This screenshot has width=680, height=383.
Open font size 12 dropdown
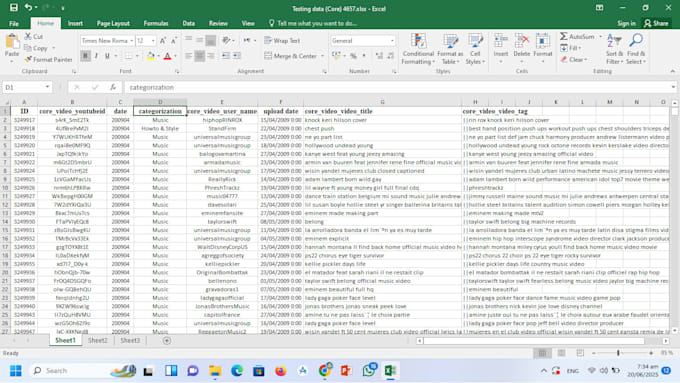[153, 41]
